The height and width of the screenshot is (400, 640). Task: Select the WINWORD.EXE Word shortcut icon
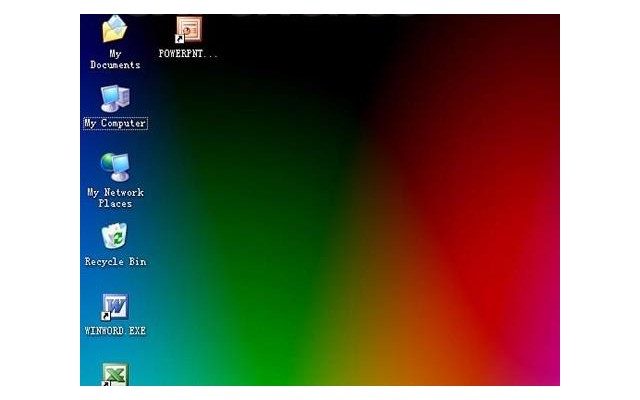(115, 307)
